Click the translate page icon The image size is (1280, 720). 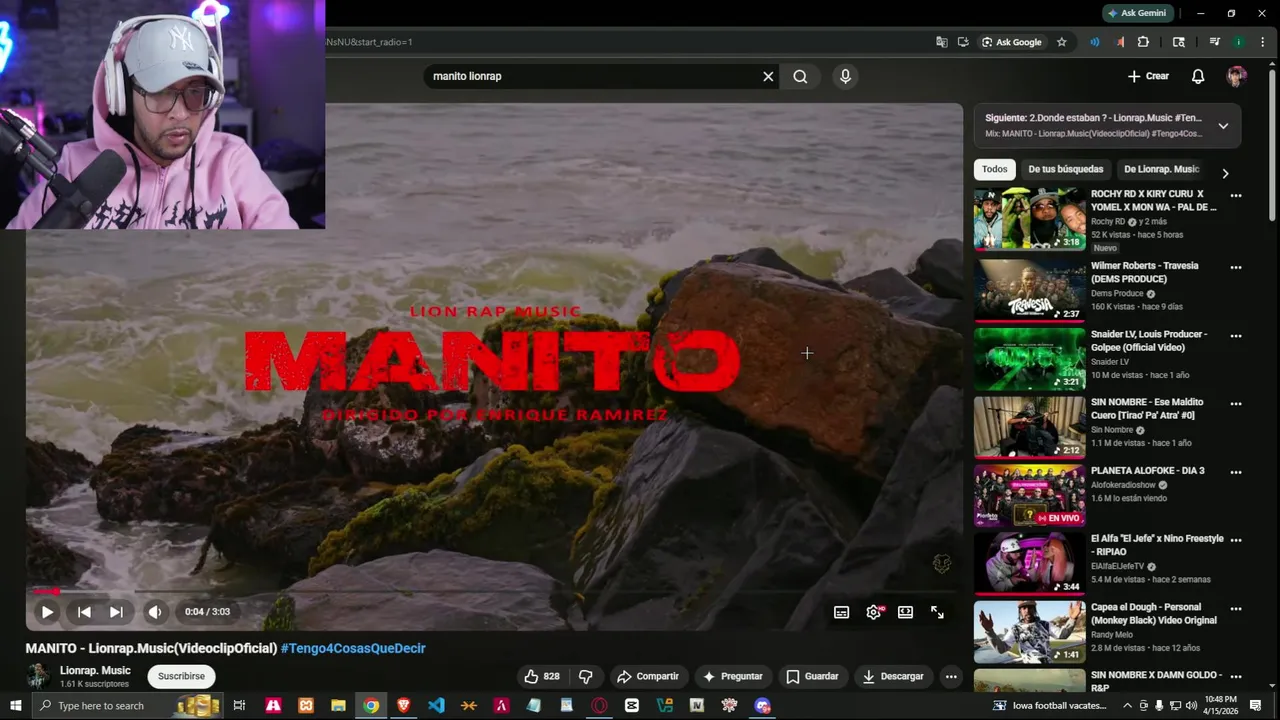pyautogui.click(x=942, y=42)
